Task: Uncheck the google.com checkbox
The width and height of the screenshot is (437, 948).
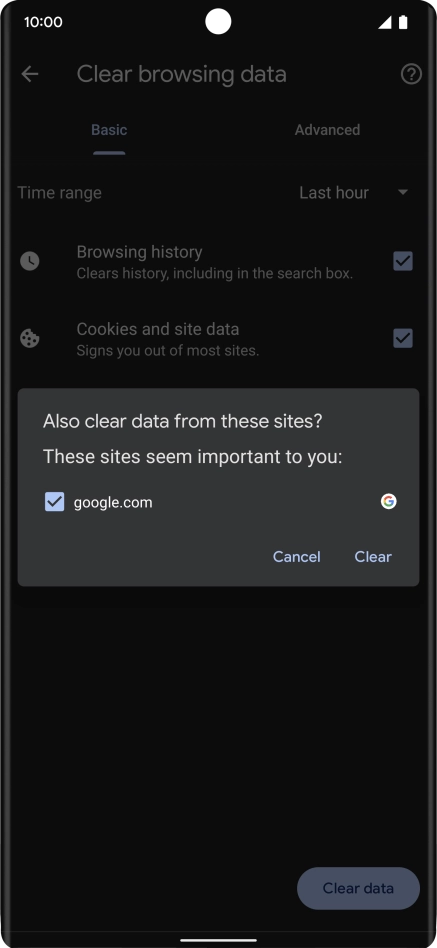Action: pos(54,502)
